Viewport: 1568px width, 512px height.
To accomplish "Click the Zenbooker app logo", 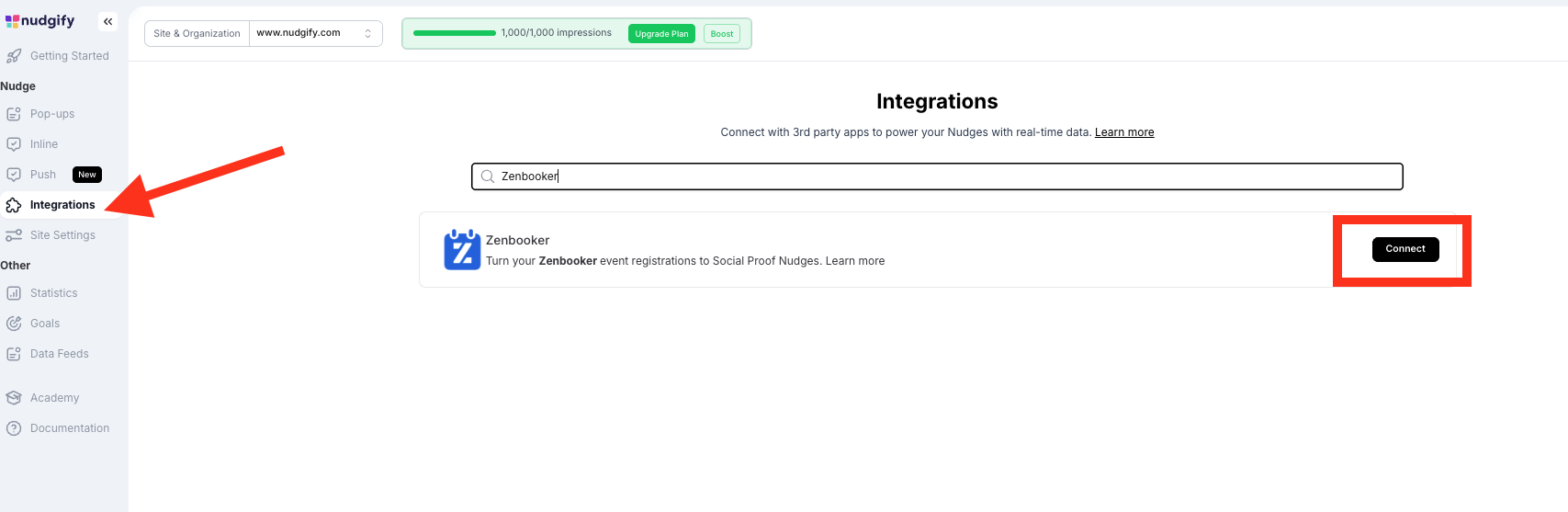I will click(x=462, y=250).
